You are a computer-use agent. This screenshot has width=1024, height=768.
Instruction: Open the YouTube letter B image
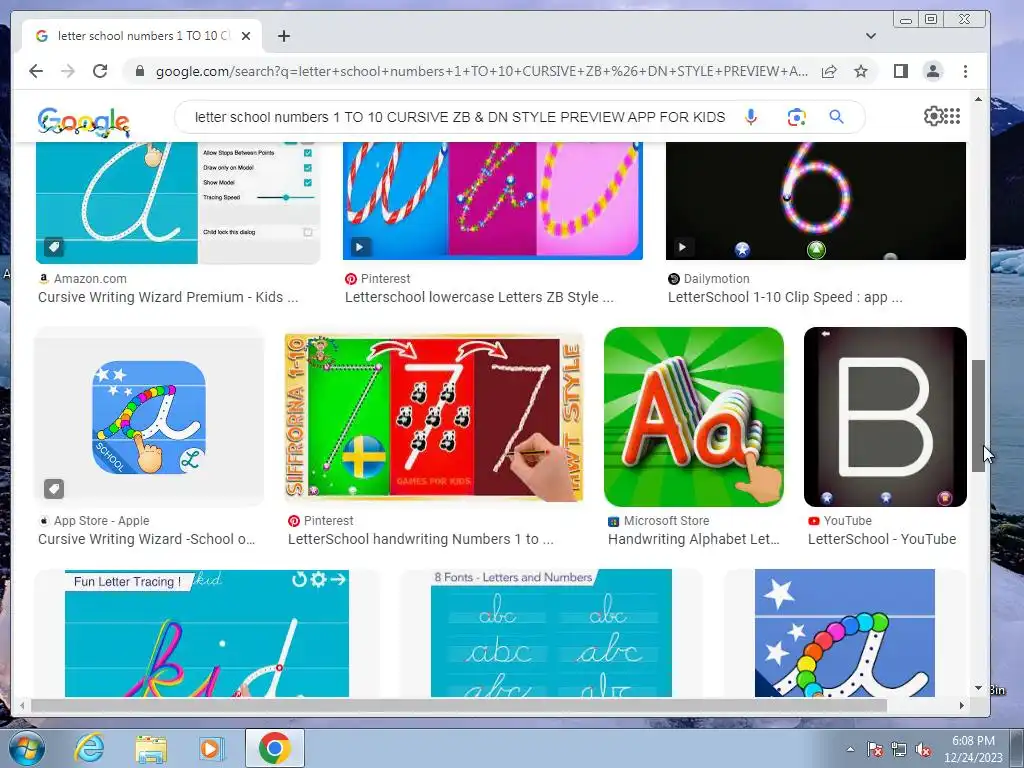pos(885,417)
